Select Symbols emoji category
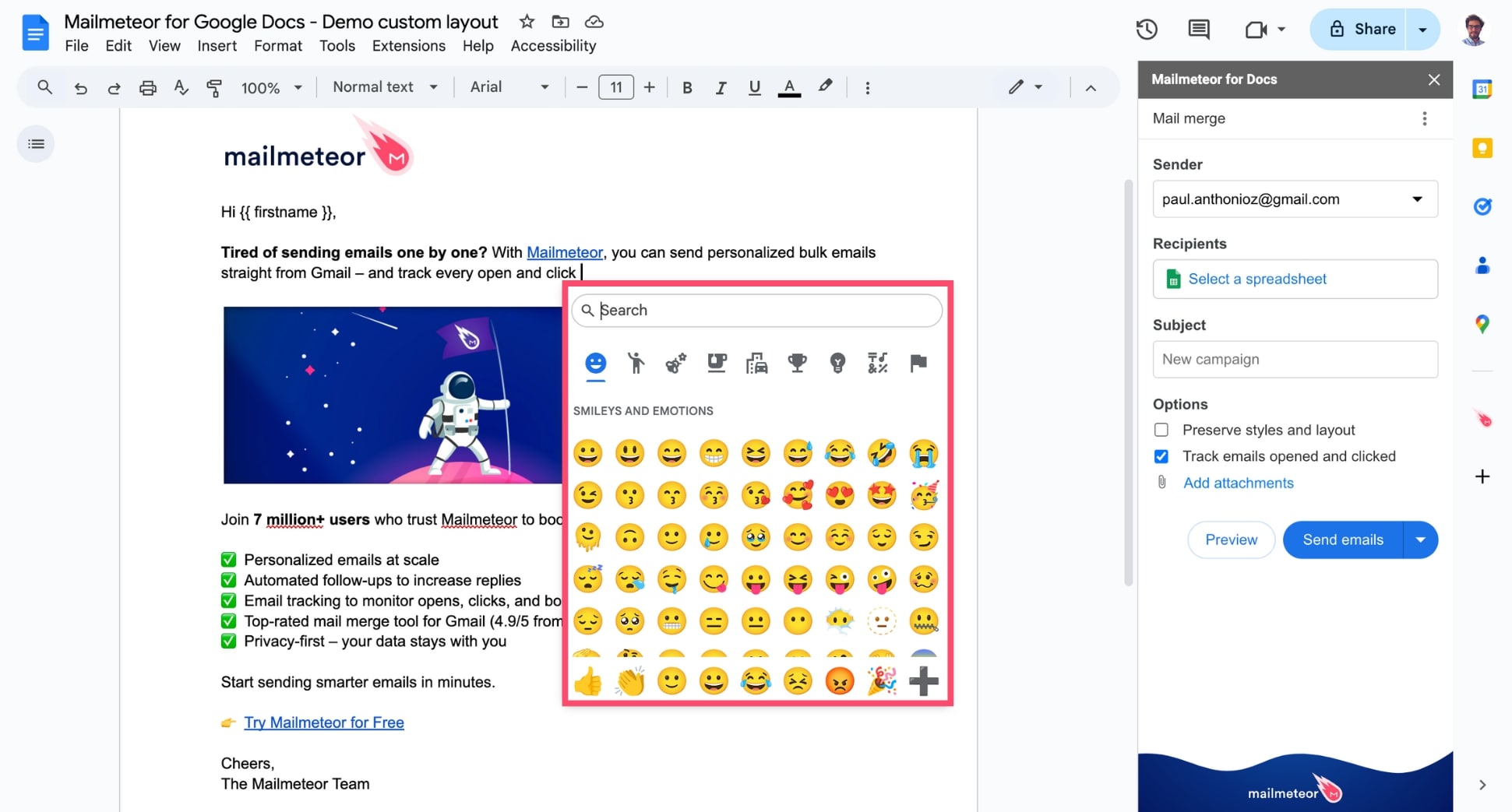Screen dimensions: 1512x812 tap(878, 363)
